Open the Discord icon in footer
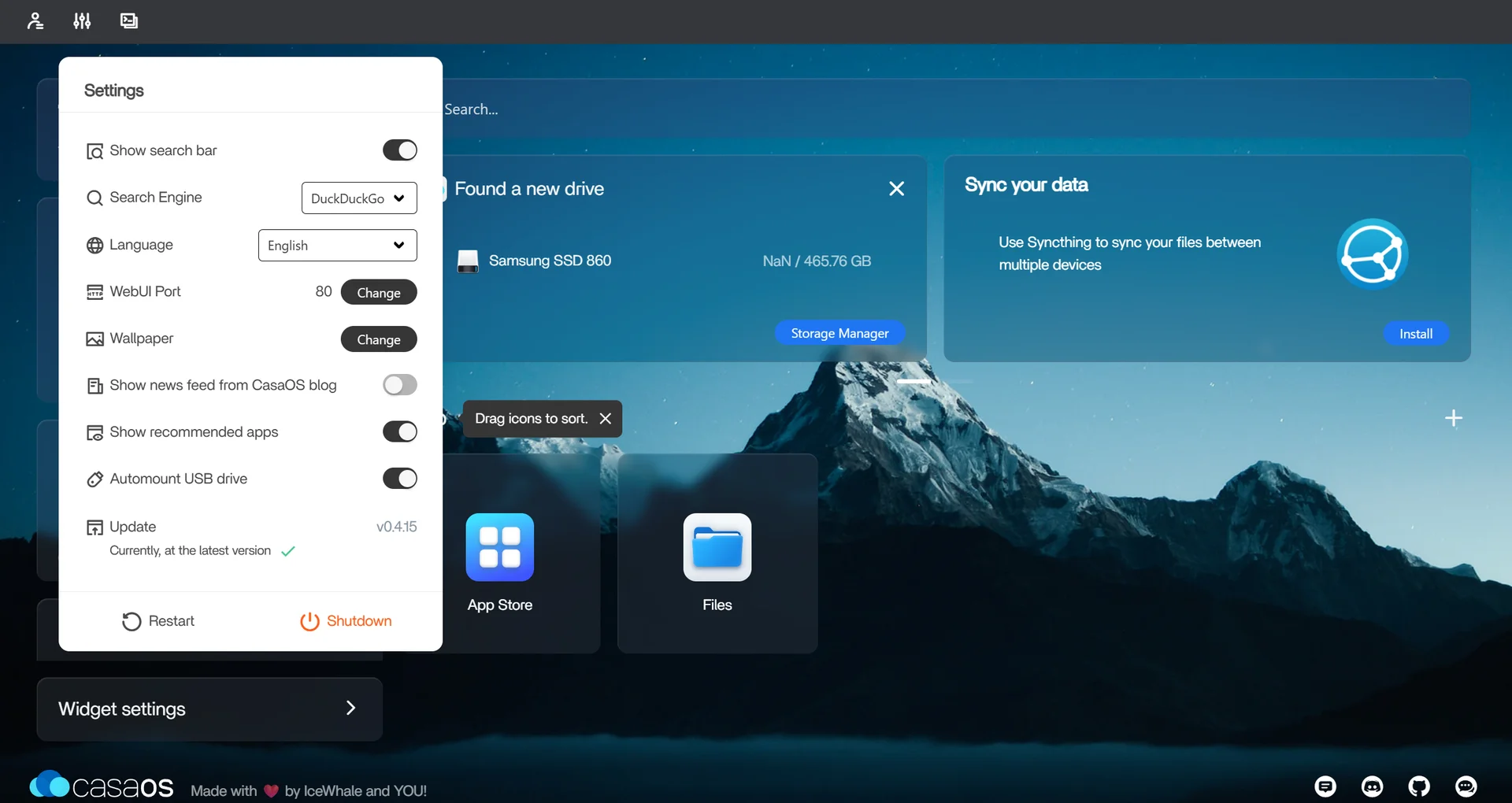Viewport: 1512px width, 803px height. tap(1373, 786)
